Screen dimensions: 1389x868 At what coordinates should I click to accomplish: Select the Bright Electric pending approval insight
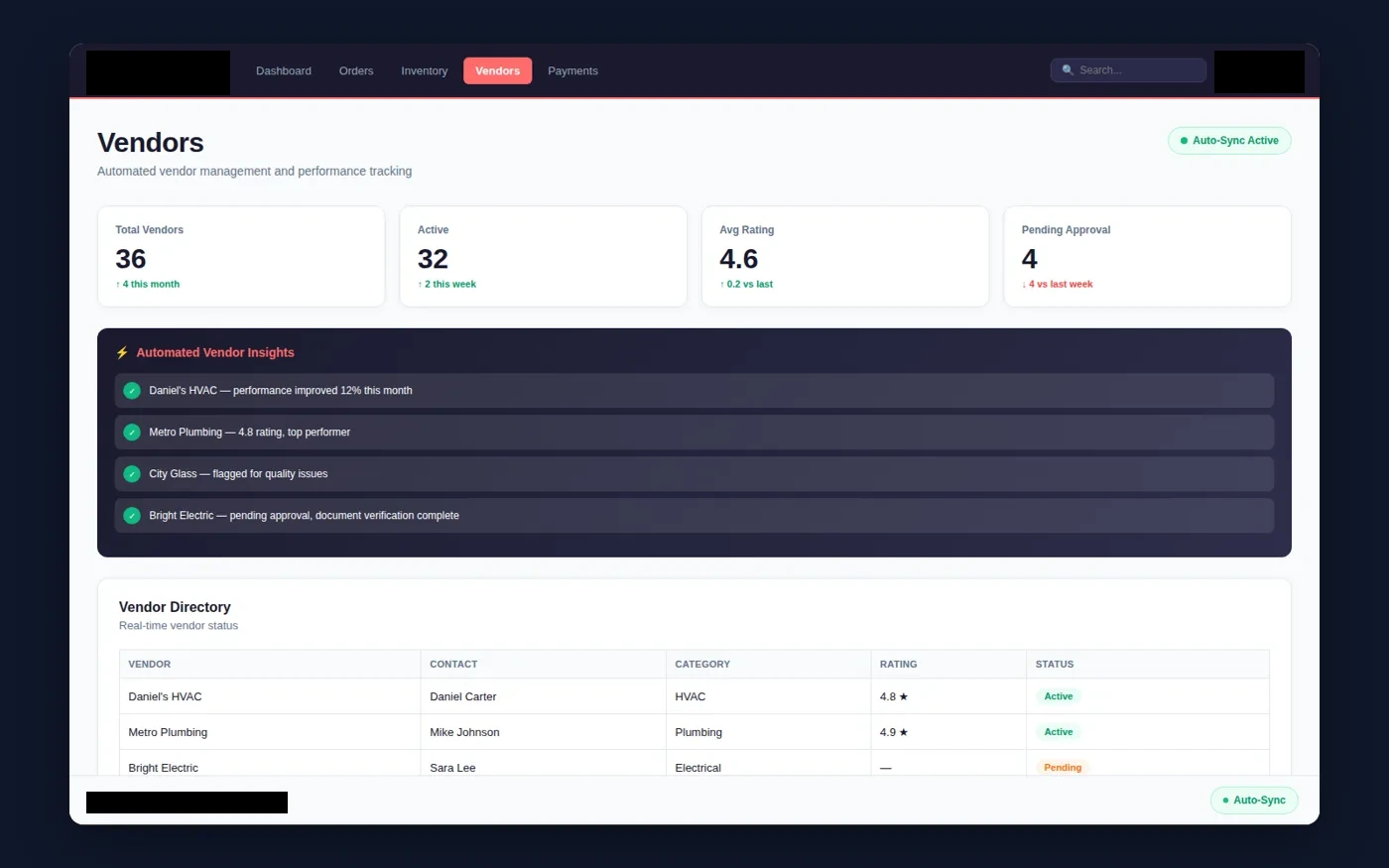(694, 516)
